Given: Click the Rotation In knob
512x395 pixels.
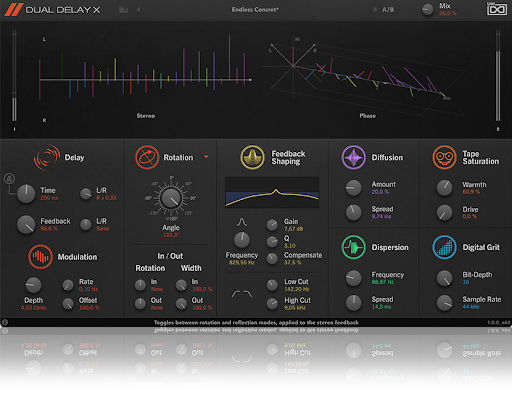Looking at the screenshot, I should 140,285.
